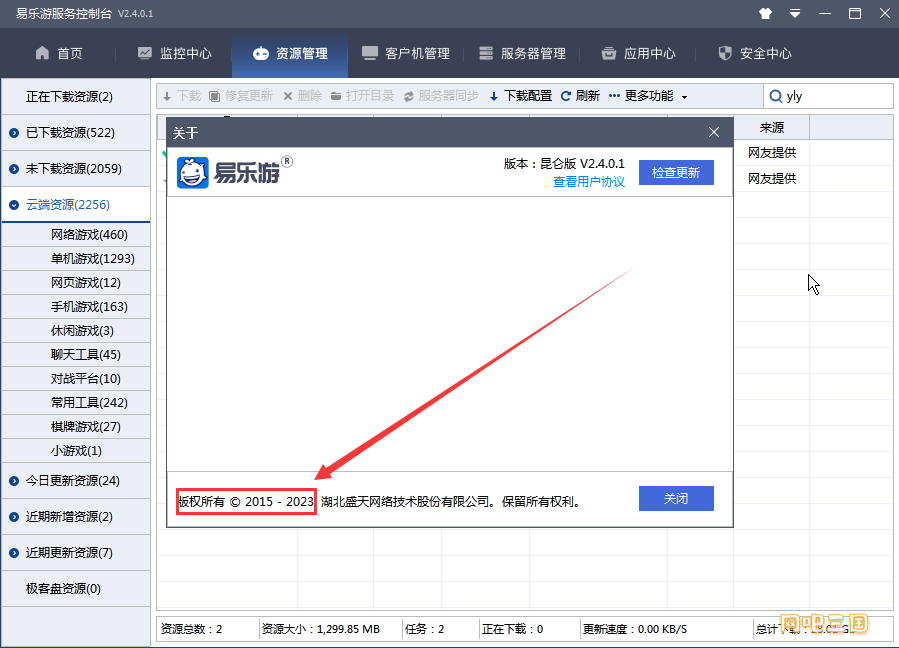Click 更新速度：0.00 KB/S status text
899x648 pixels.
[x=635, y=629]
